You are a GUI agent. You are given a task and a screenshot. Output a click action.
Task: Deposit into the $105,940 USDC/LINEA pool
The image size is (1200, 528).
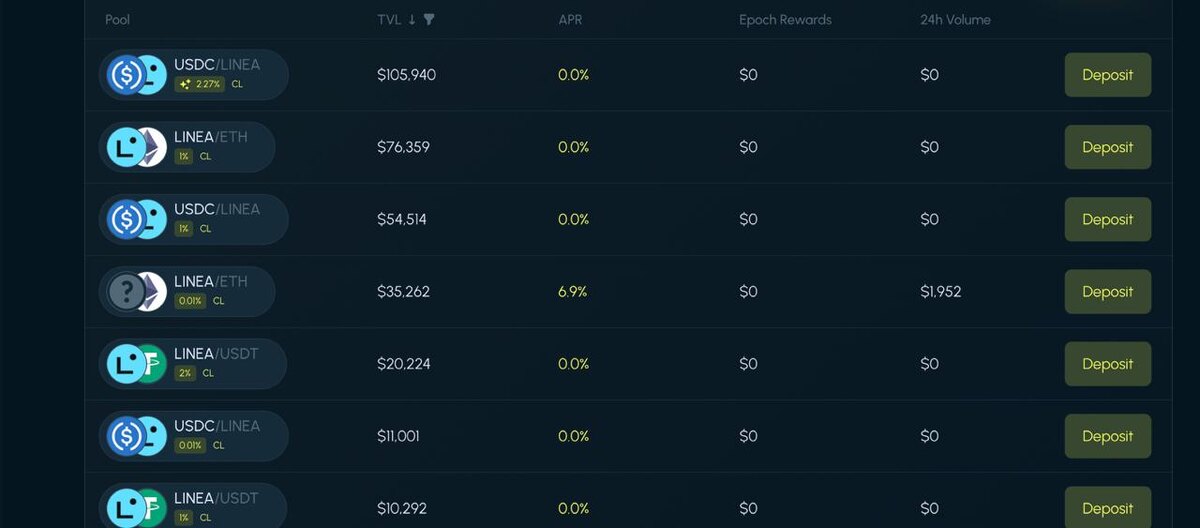coord(1107,75)
